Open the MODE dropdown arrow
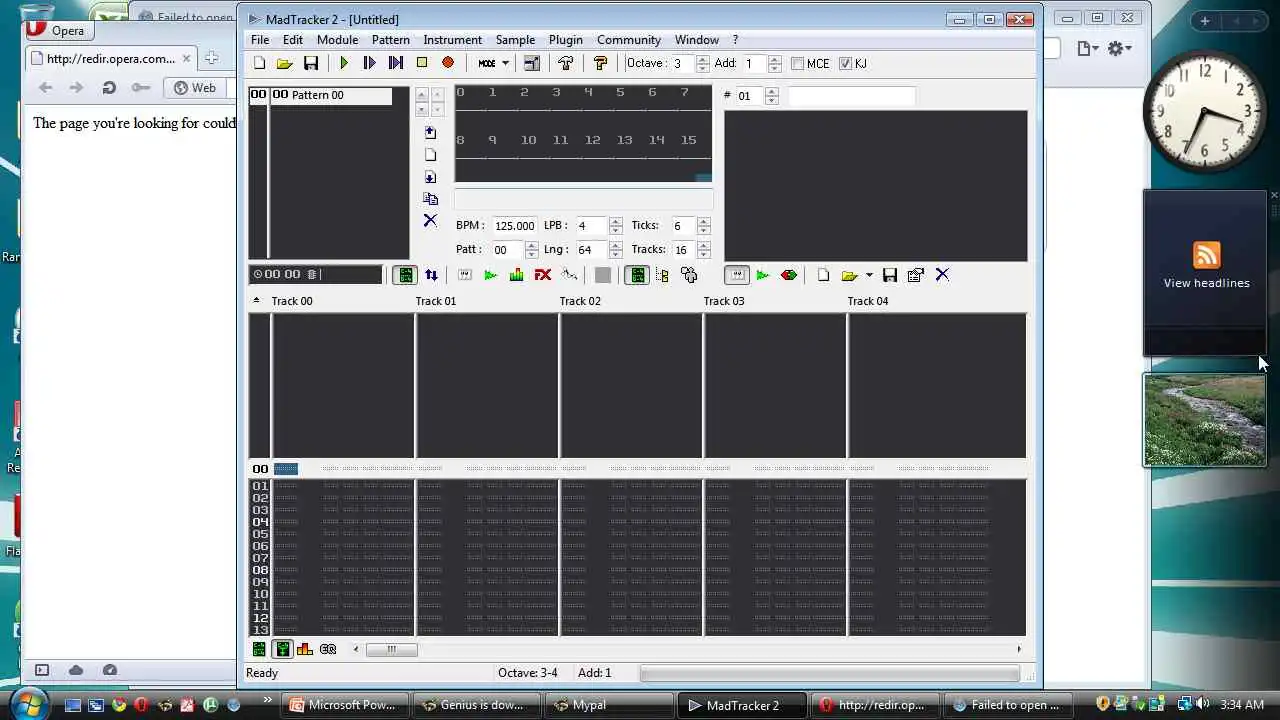This screenshot has width=1280, height=720. [x=505, y=63]
